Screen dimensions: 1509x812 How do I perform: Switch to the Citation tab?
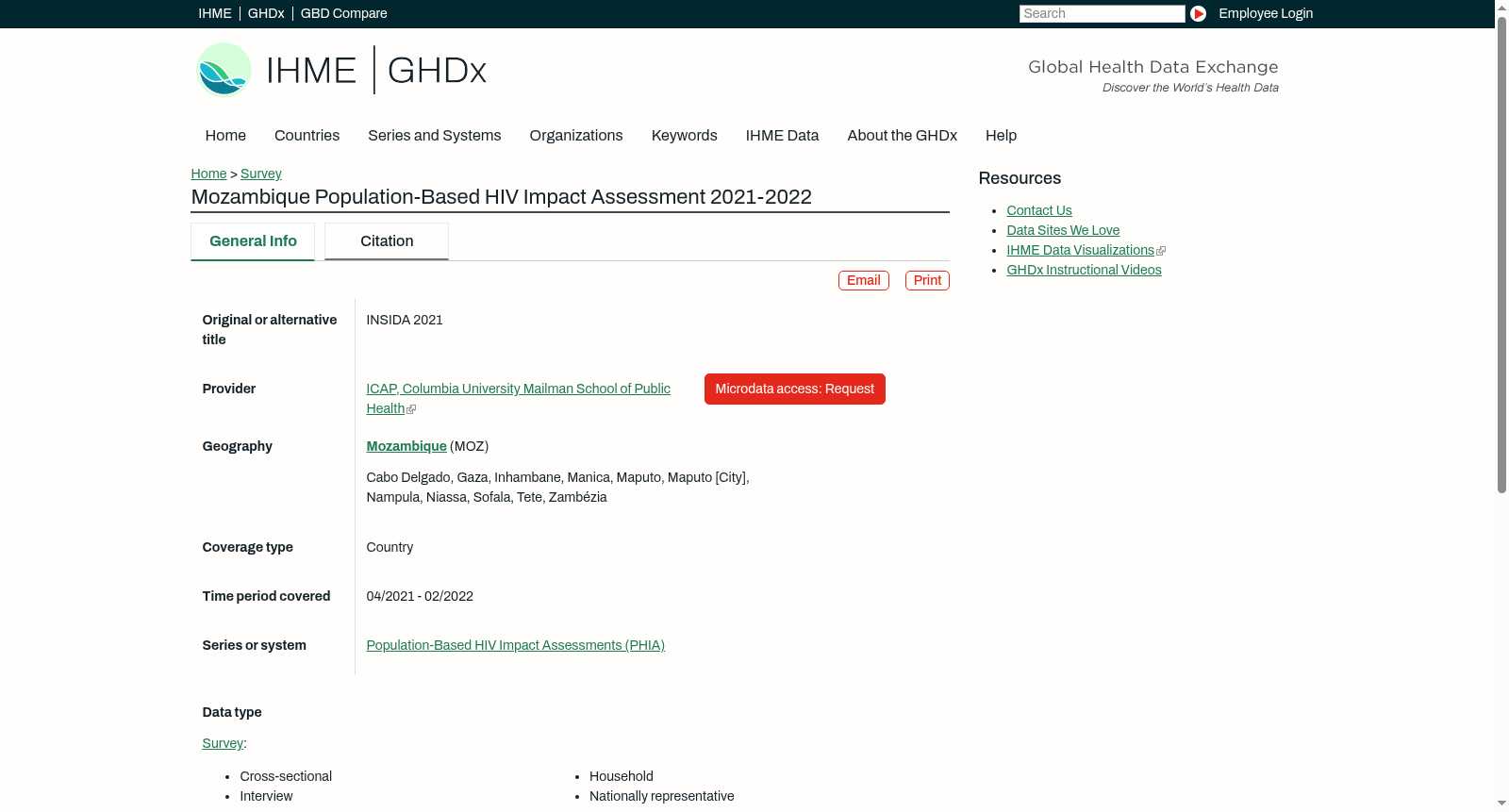coord(387,241)
